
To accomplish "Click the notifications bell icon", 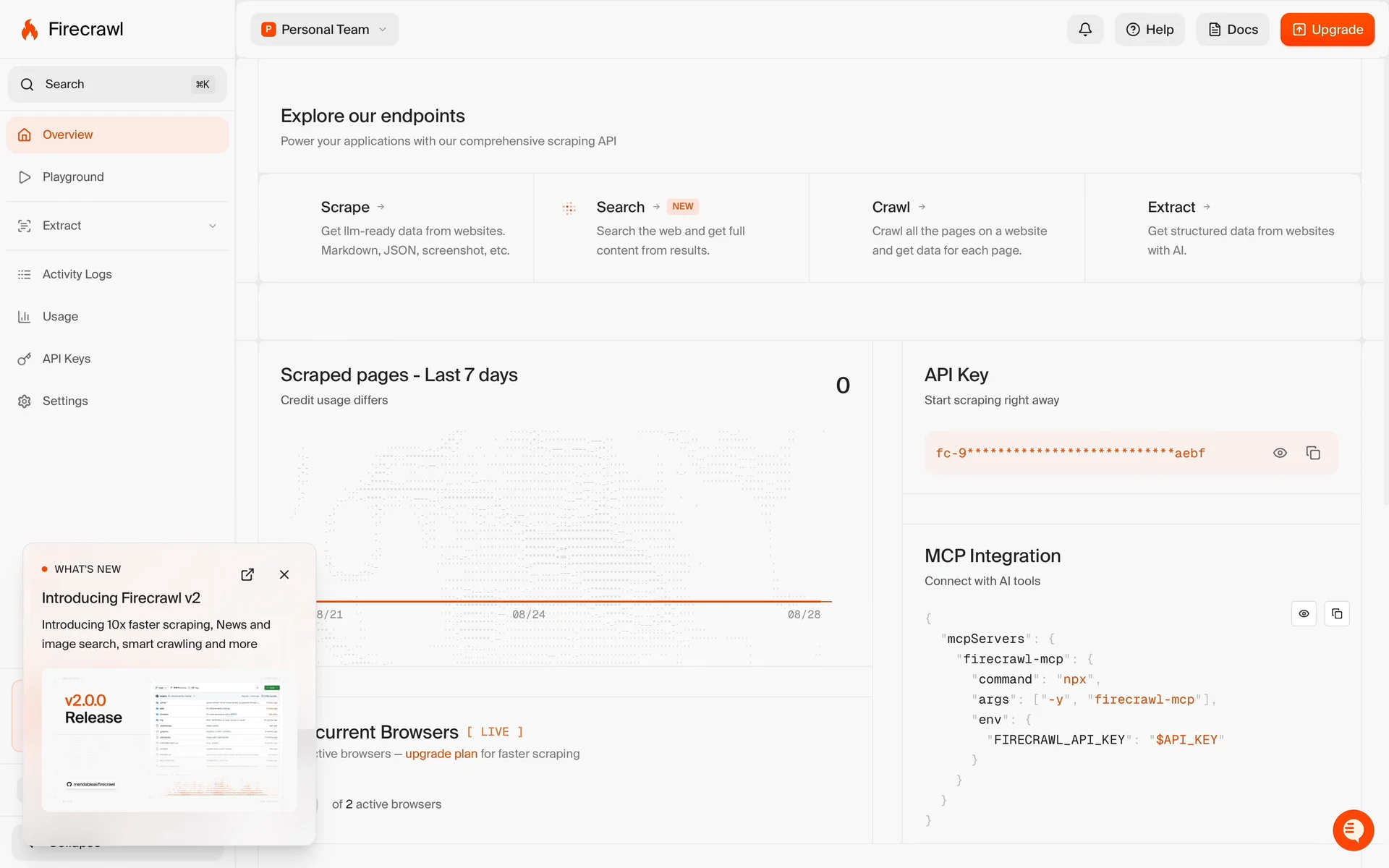I will click(x=1084, y=30).
